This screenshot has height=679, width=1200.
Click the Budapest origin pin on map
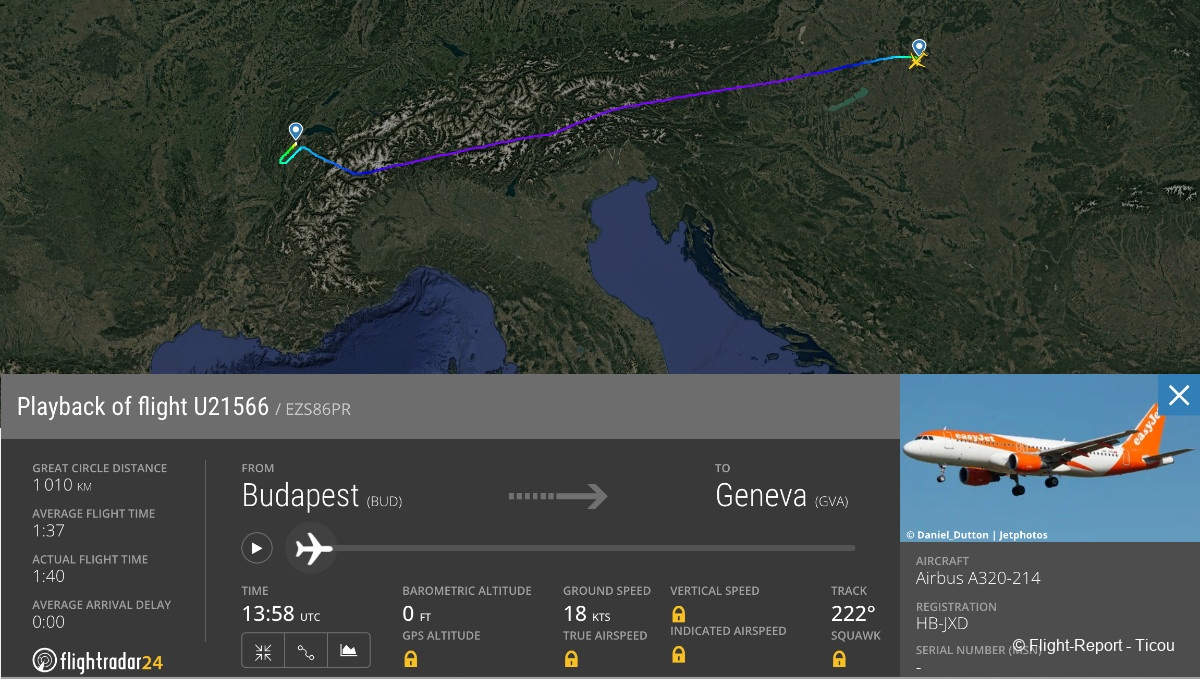click(x=919, y=46)
